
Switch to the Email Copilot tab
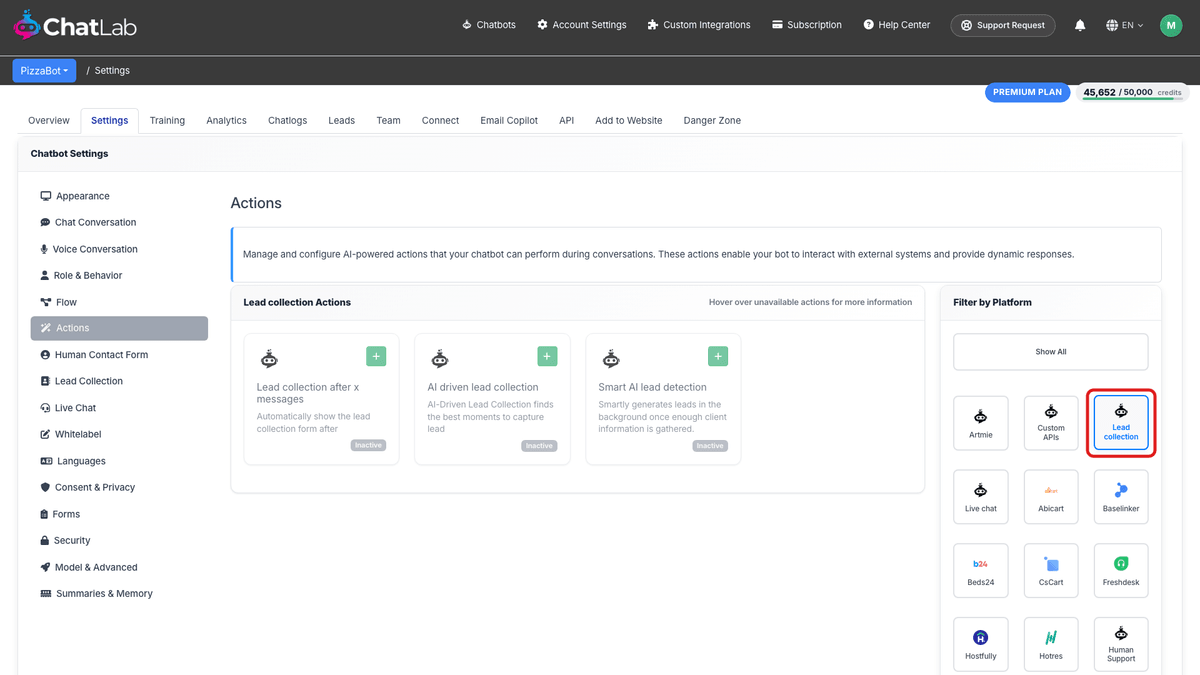point(509,120)
